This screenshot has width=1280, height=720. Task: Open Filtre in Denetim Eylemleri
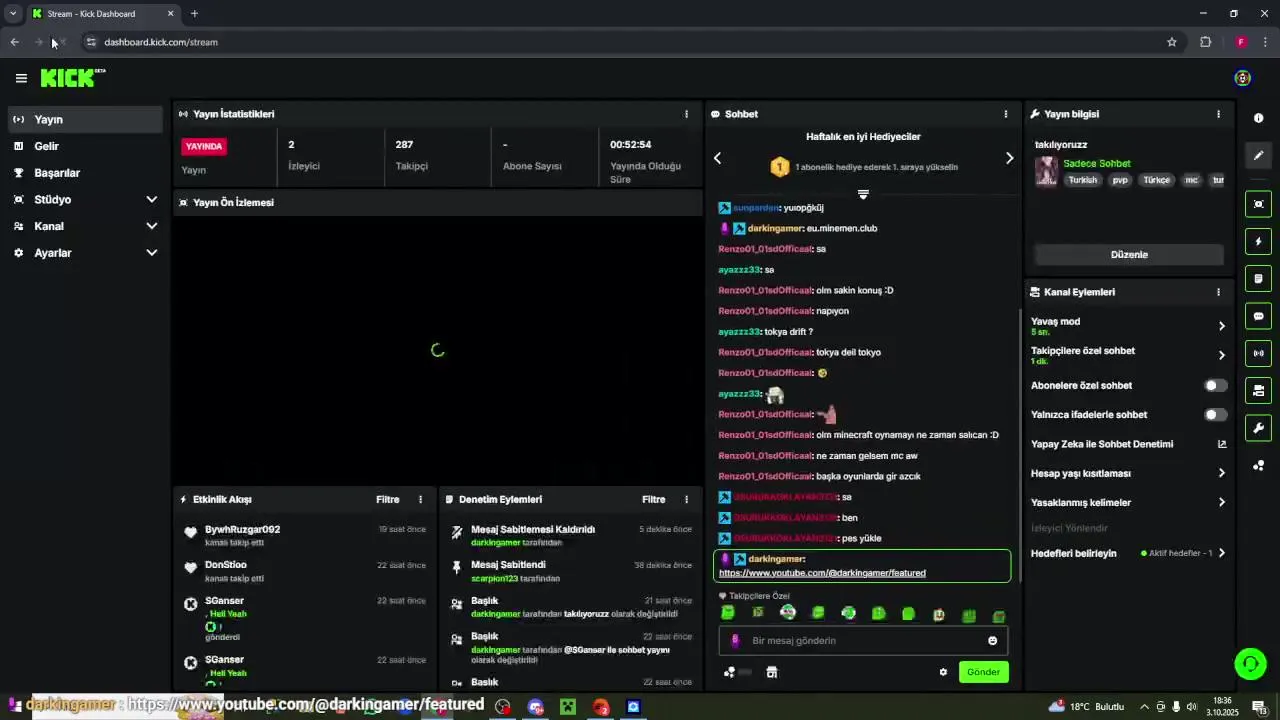tap(653, 499)
